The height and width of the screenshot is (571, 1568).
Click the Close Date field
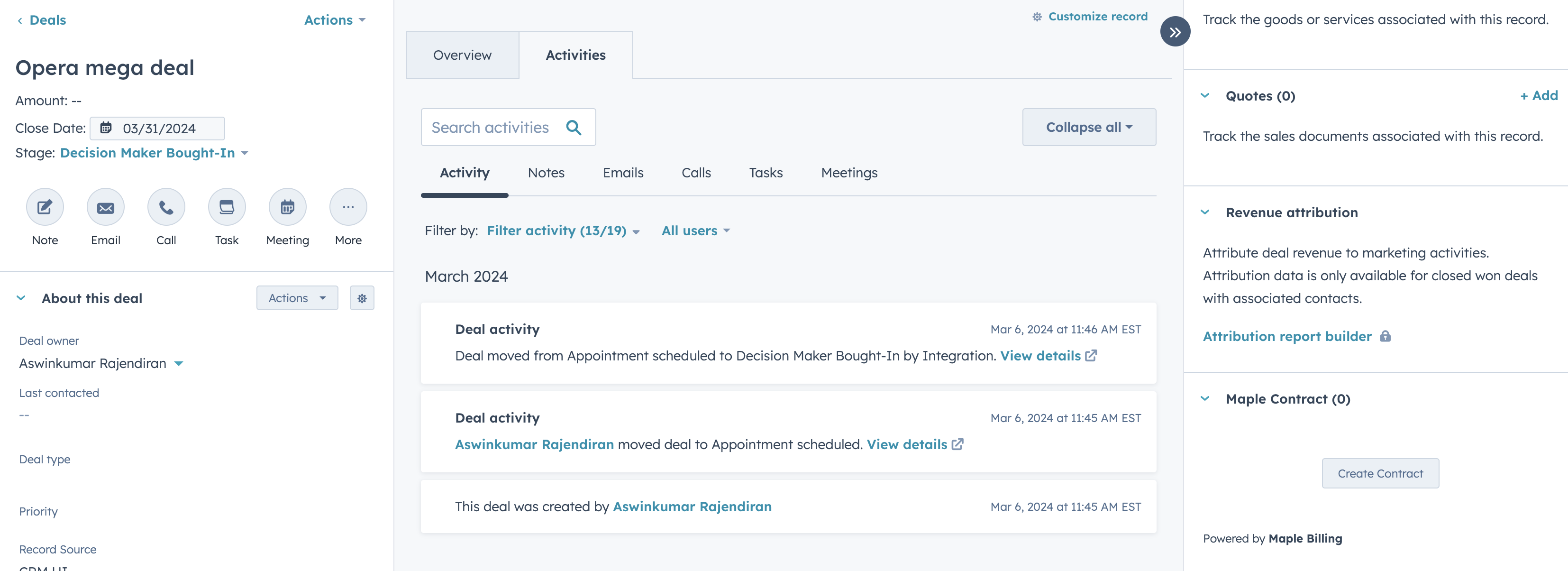(158, 129)
